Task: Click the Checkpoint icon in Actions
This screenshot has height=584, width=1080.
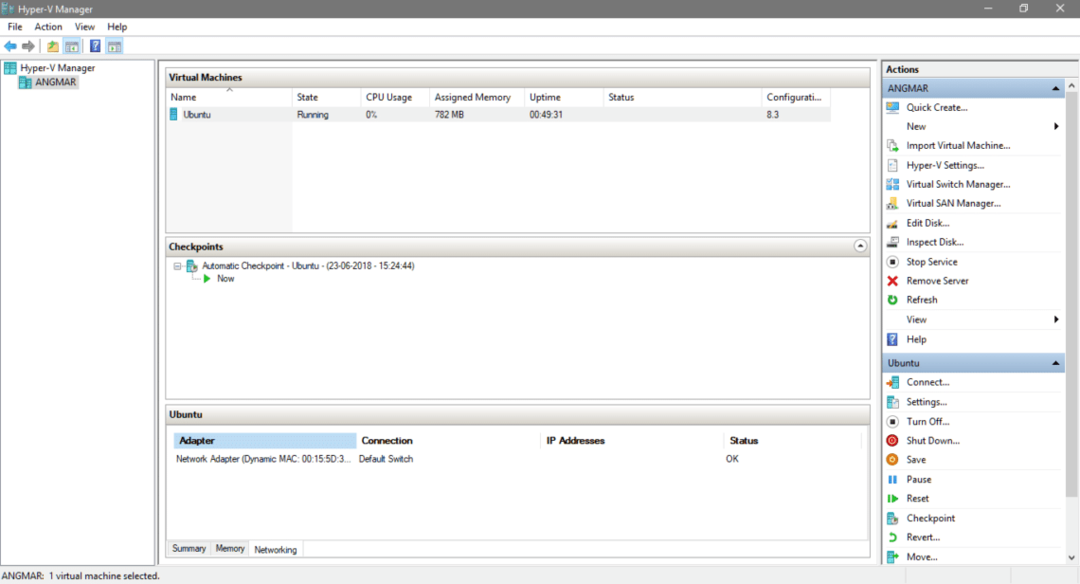Action: point(892,518)
